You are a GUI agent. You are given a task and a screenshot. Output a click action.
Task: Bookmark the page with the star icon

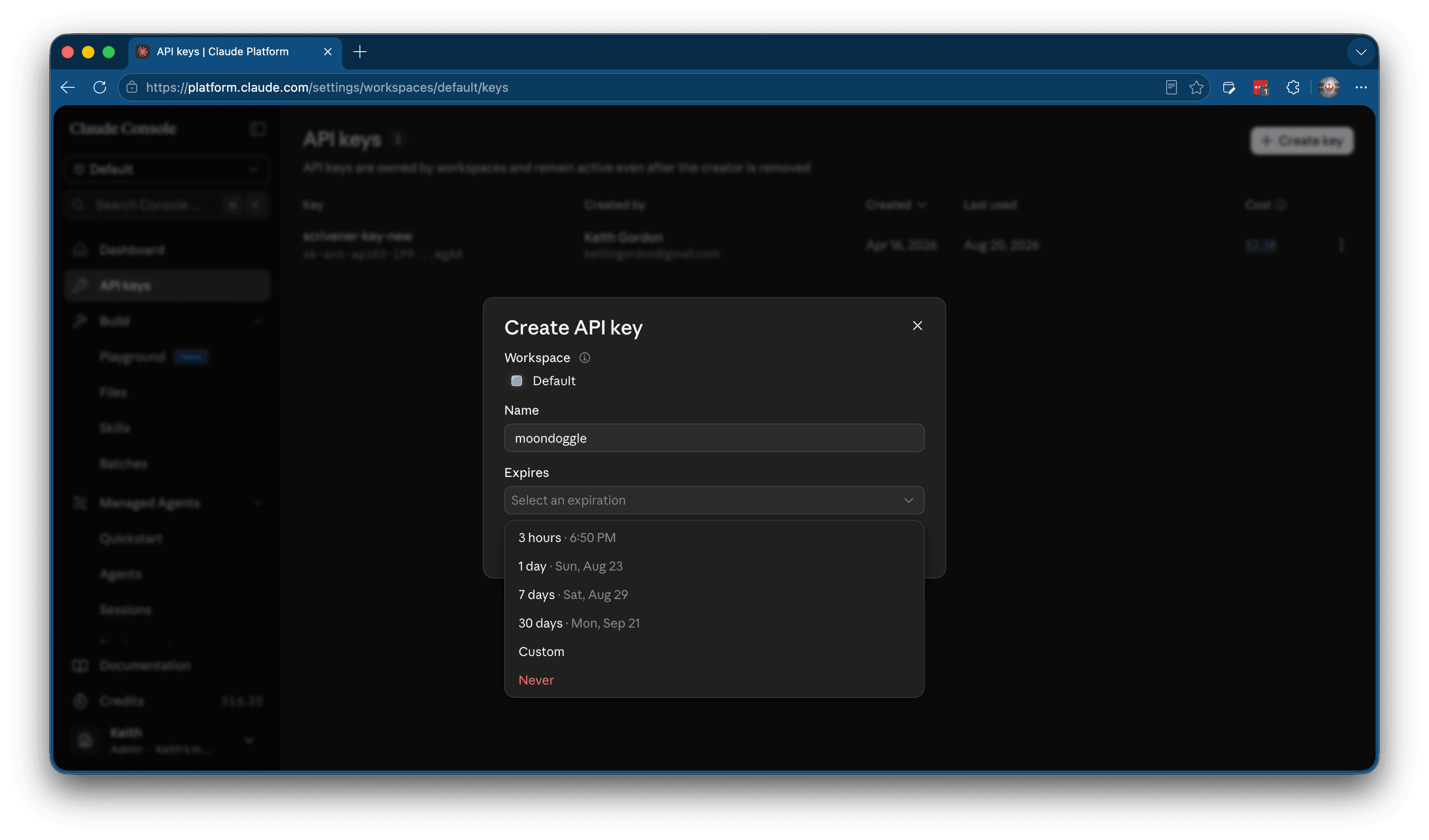point(1196,87)
